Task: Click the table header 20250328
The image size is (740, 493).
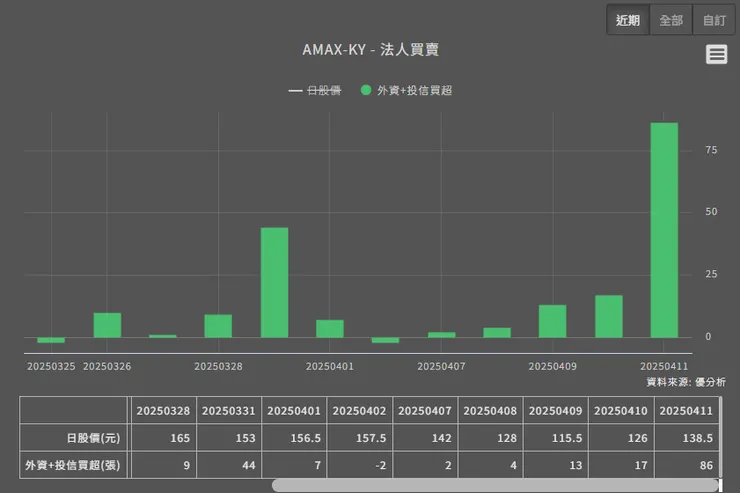Action: click(x=163, y=411)
